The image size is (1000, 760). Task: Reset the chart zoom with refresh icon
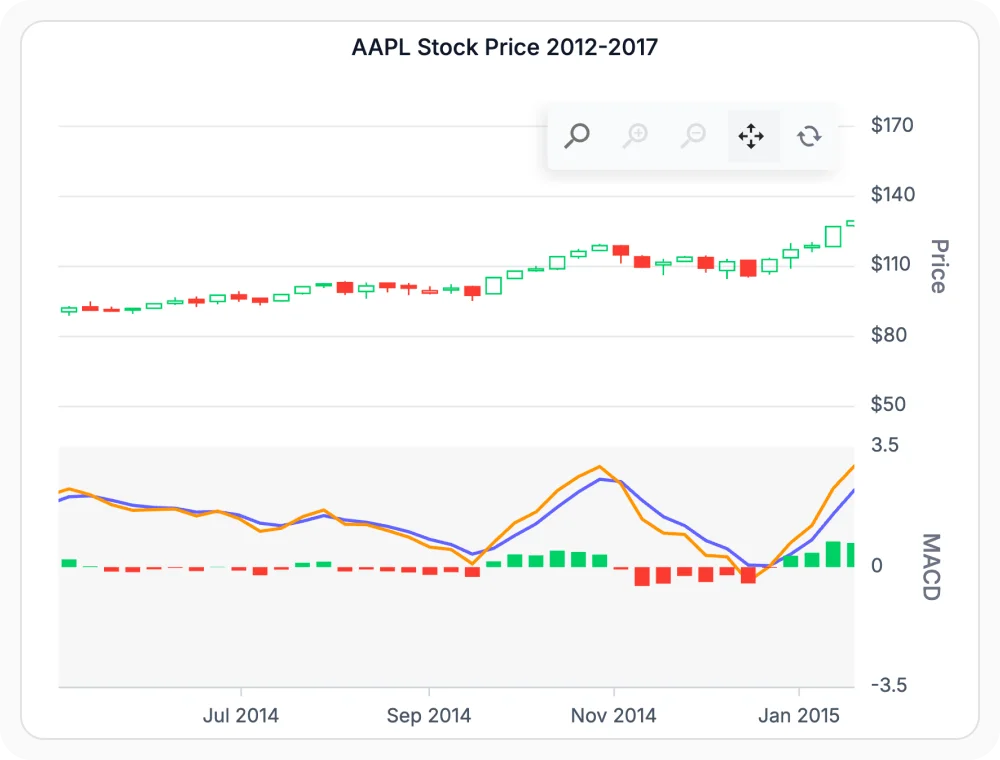pyautogui.click(x=809, y=136)
